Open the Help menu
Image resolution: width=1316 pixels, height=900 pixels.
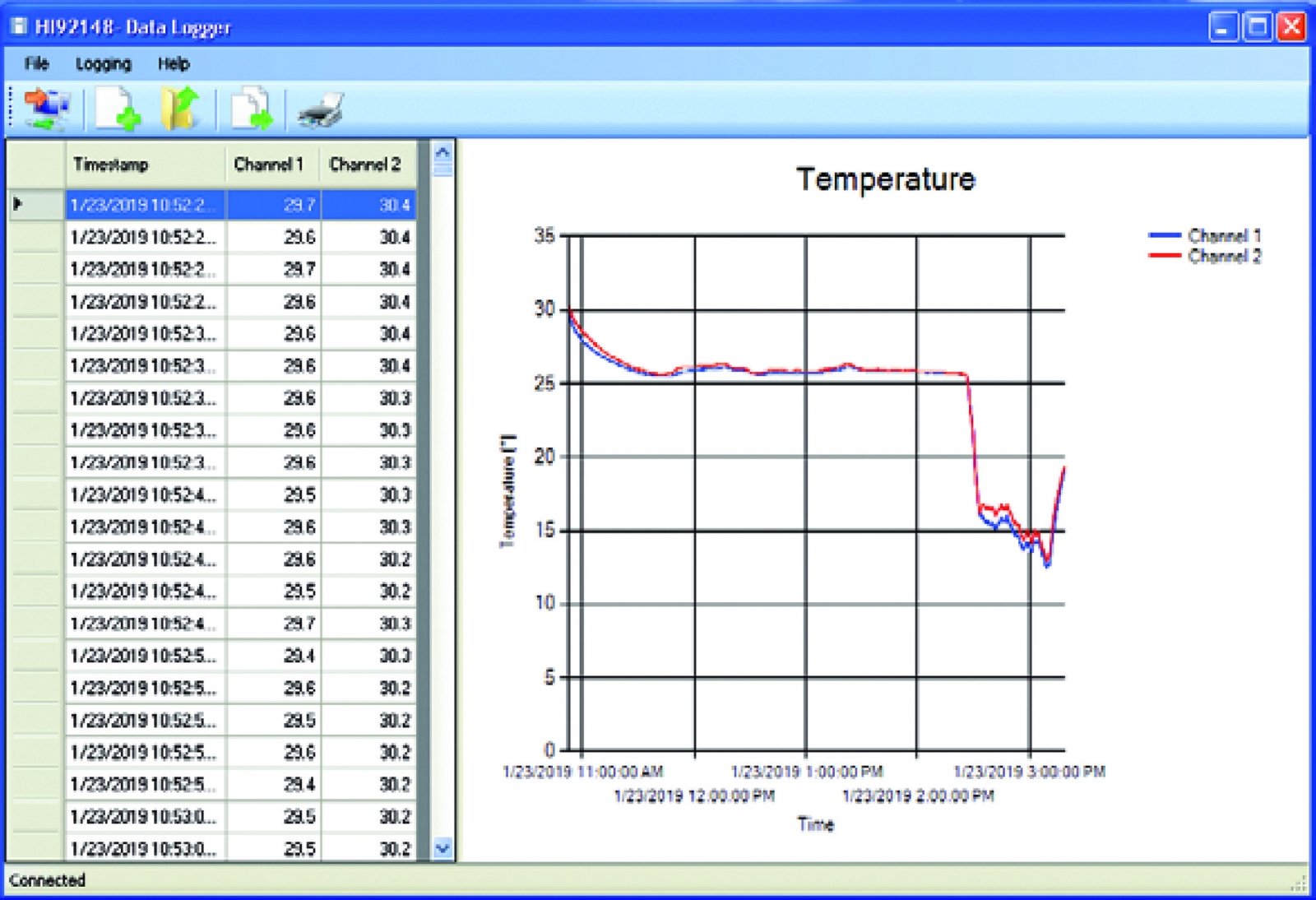pyautogui.click(x=174, y=63)
